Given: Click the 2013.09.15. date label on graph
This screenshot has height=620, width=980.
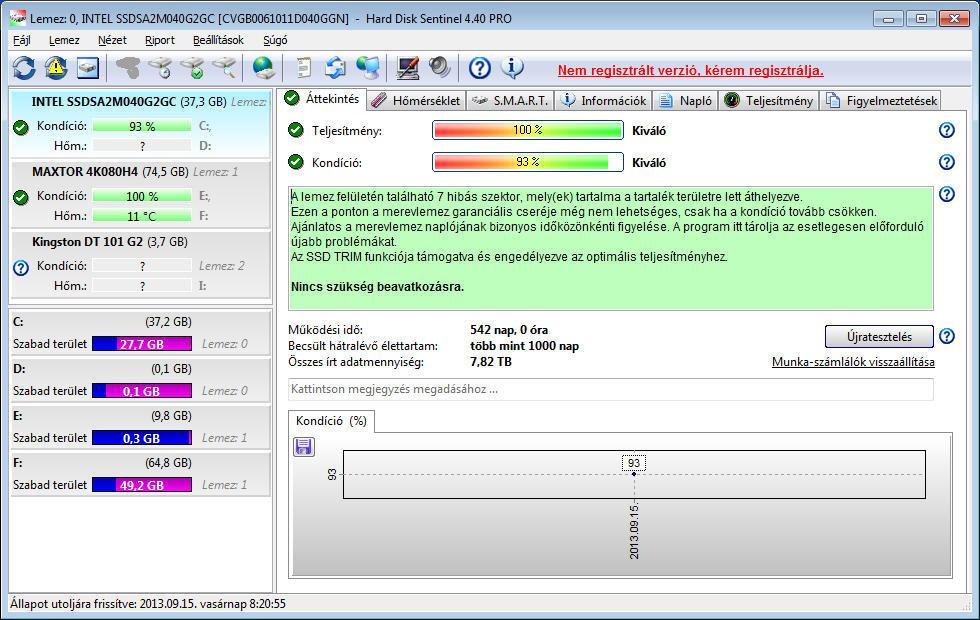Looking at the screenshot, I should click(634, 531).
